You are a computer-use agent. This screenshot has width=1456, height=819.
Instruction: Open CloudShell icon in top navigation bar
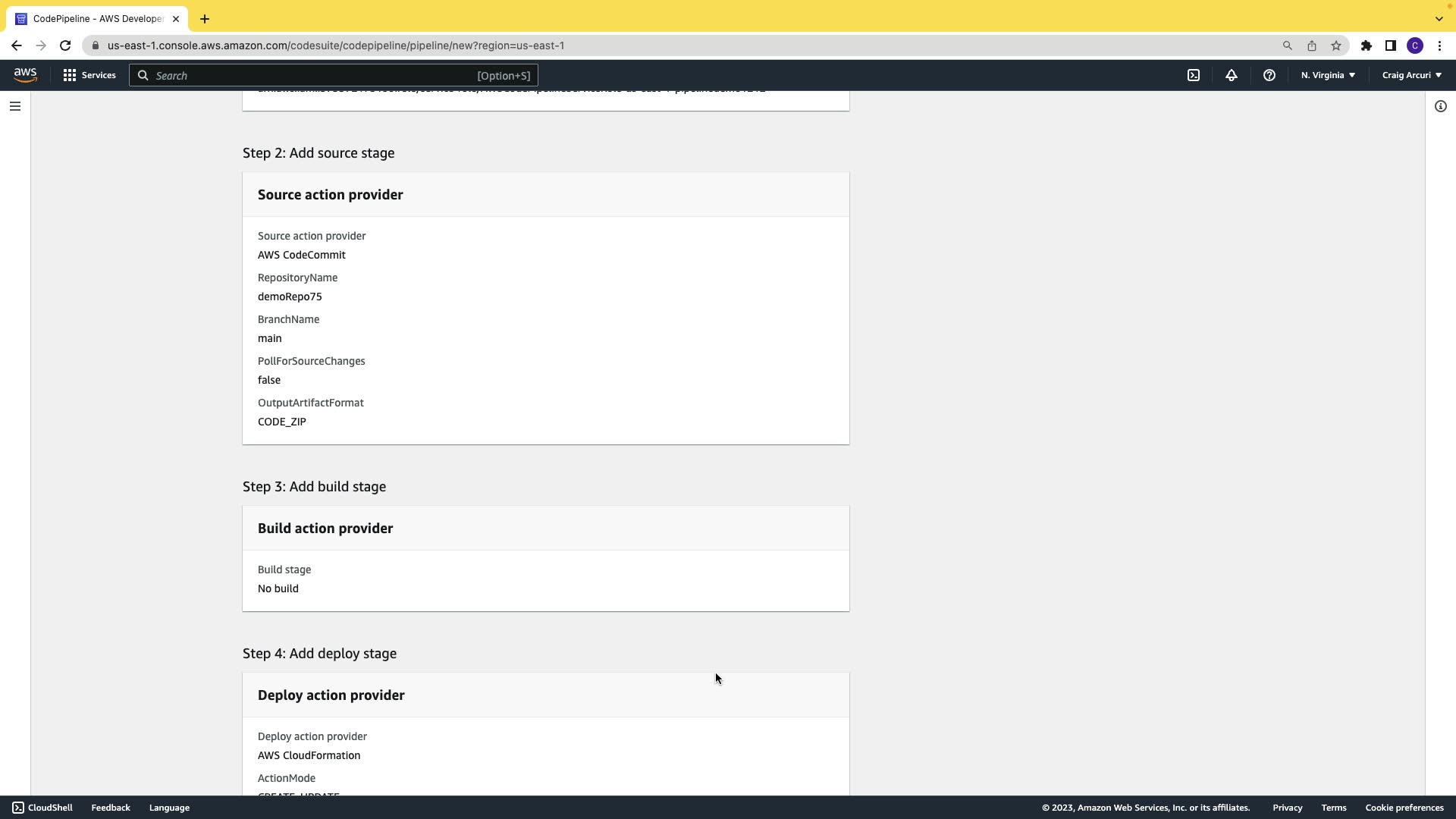(x=1194, y=75)
